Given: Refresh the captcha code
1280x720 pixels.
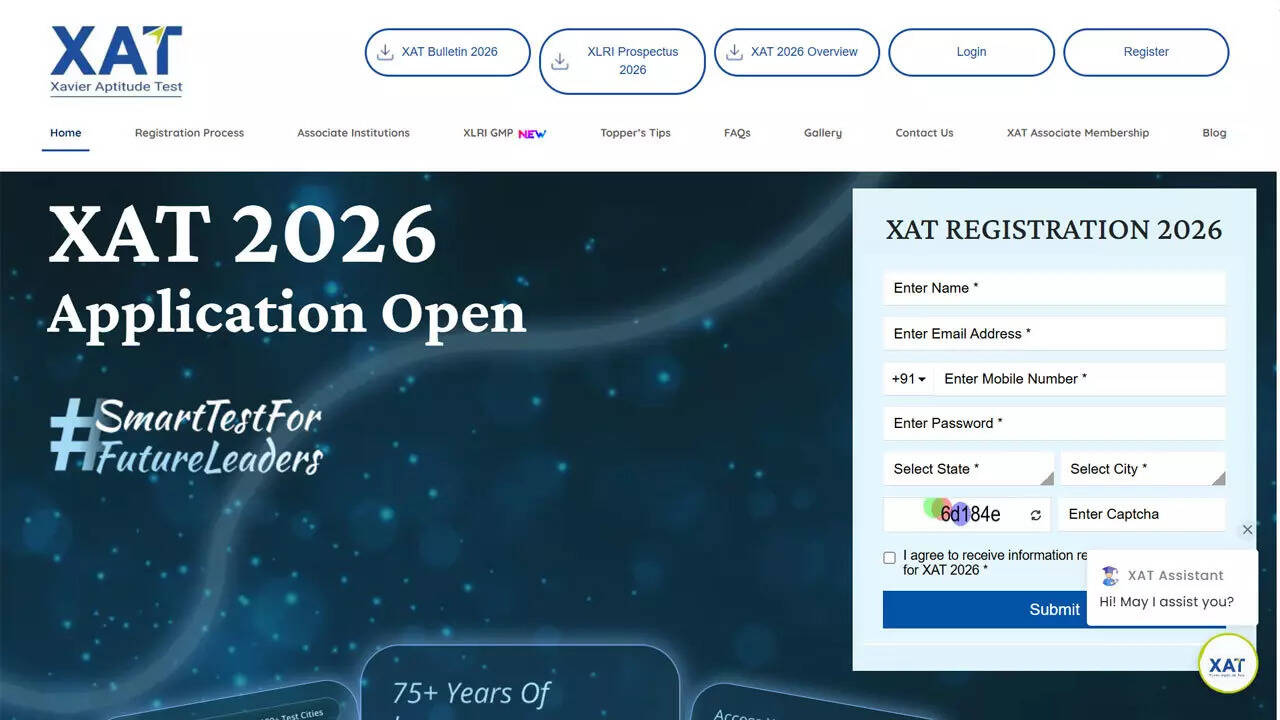Looking at the screenshot, I should click(x=1035, y=514).
